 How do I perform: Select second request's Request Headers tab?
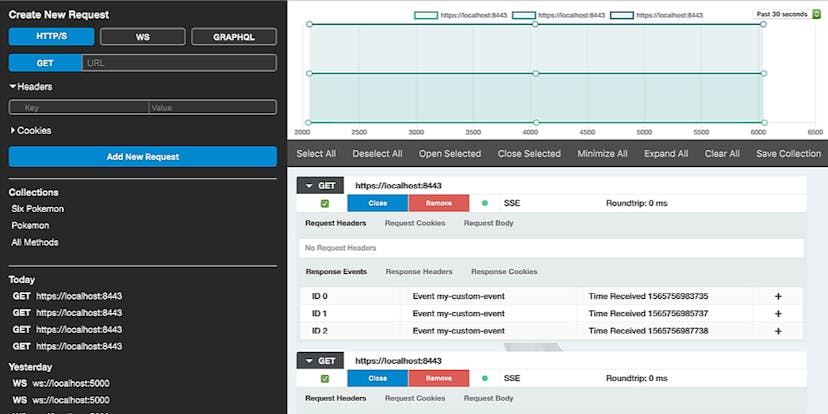336,398
